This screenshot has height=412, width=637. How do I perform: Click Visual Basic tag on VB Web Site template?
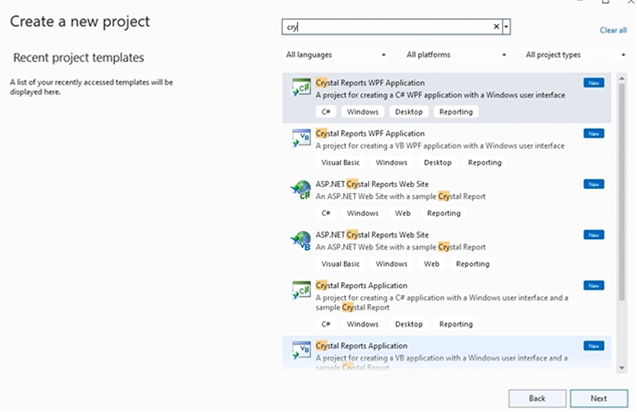(340, 264)
